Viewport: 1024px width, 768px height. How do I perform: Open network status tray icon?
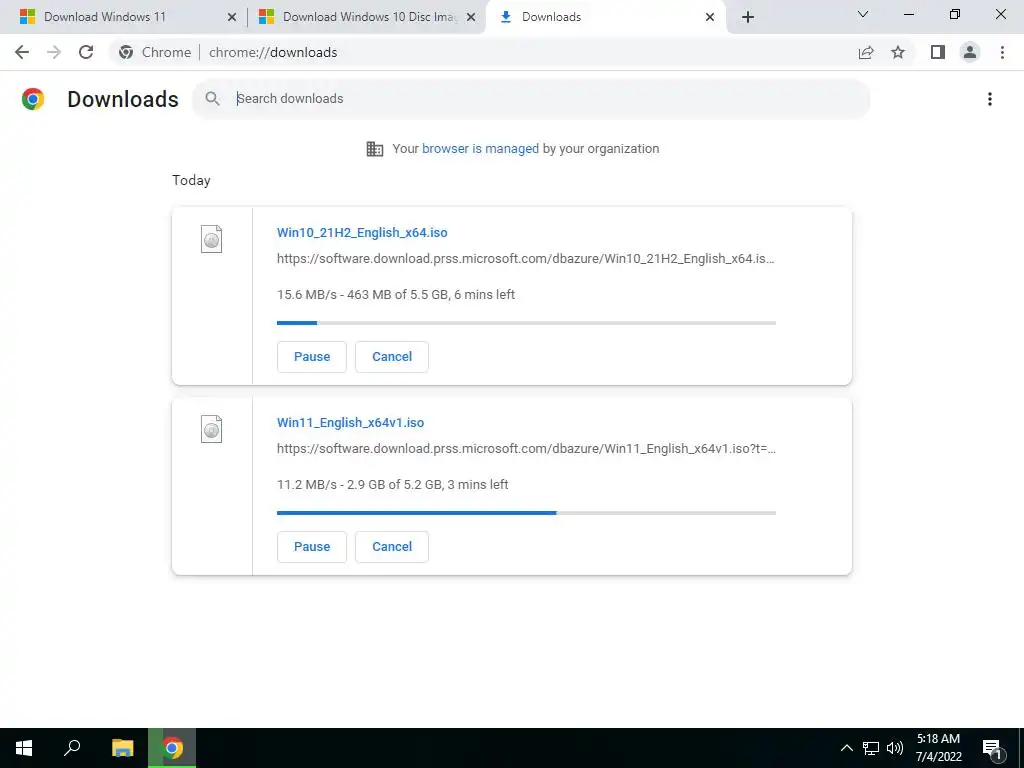871,748
